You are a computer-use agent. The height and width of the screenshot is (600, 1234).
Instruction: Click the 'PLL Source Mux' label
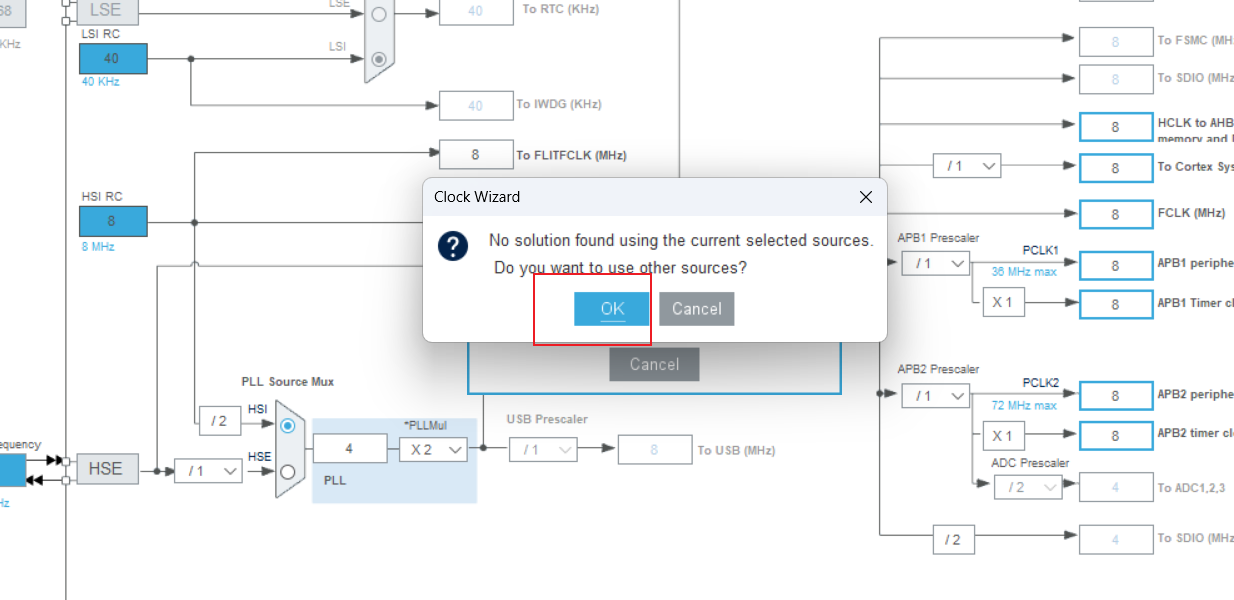point(288,382)
